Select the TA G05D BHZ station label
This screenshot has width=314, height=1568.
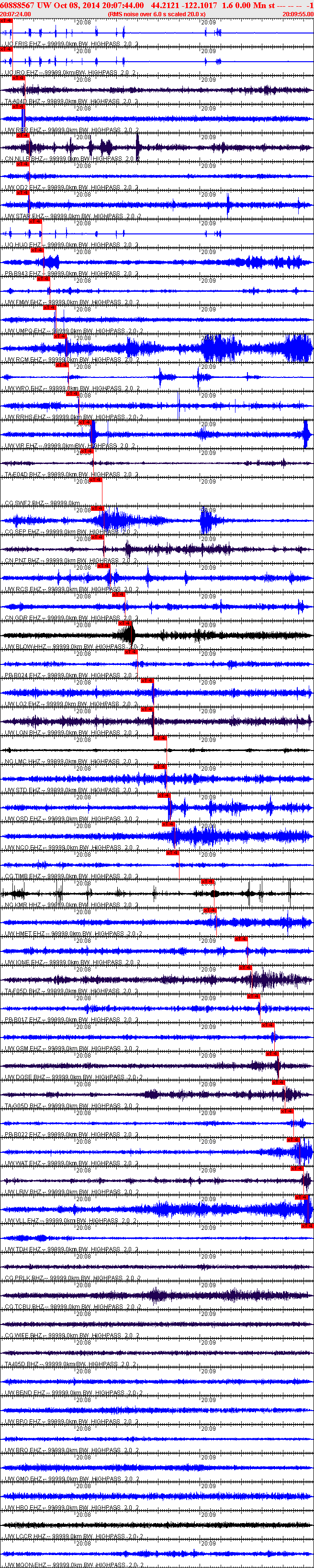point(71,1105)
